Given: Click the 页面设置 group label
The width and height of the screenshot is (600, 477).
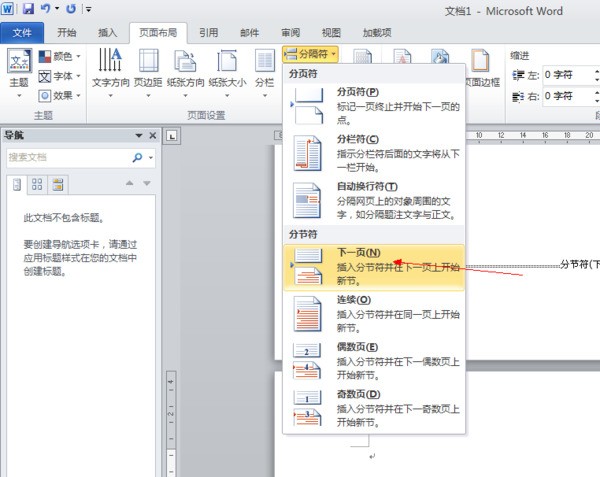Looking at the screenshot, I should tap(206, 115).
